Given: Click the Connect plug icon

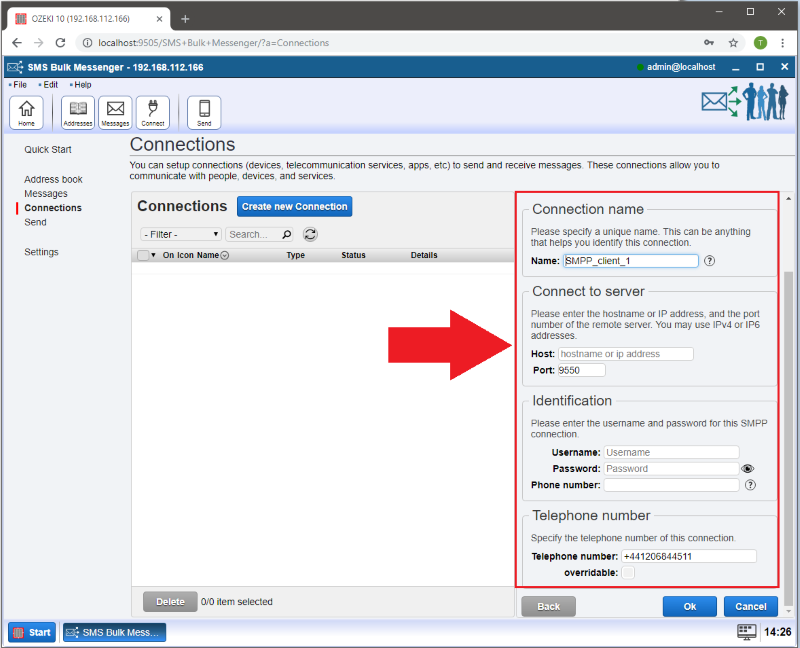Looking at the screenshot, I should (153, 112).
